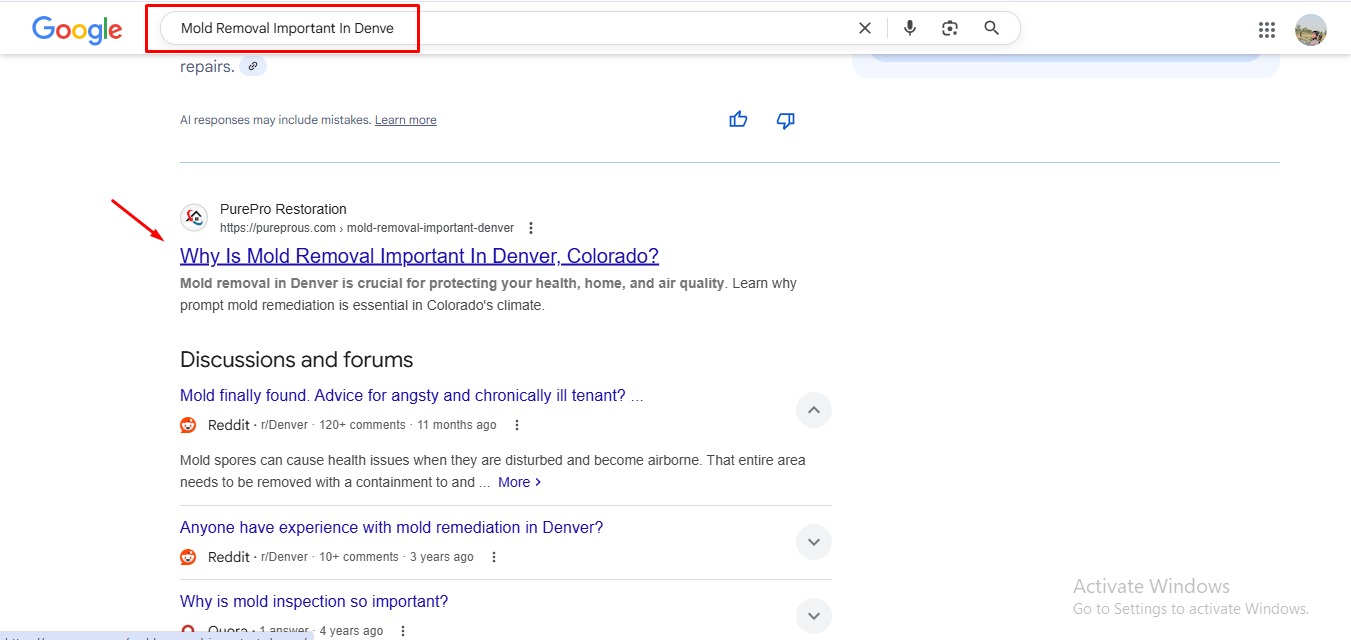Click the magnifier search button
1351x640 pixels.
(991, 28)
